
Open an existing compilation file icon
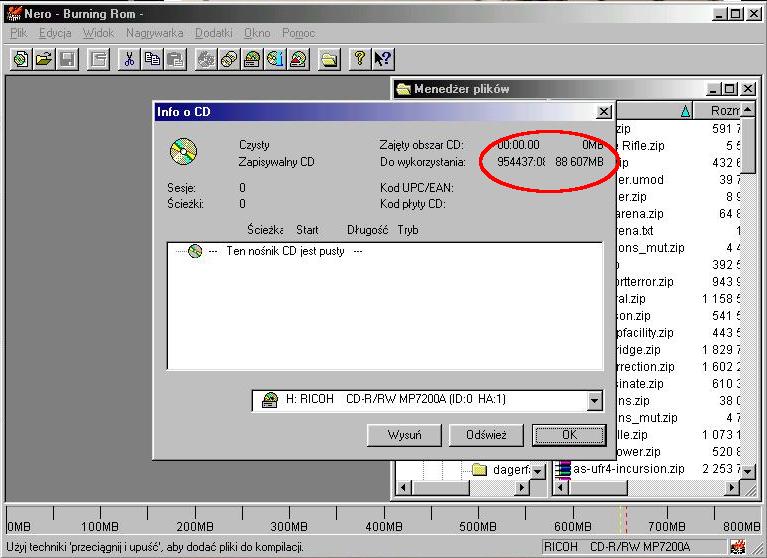pos(44,60)
